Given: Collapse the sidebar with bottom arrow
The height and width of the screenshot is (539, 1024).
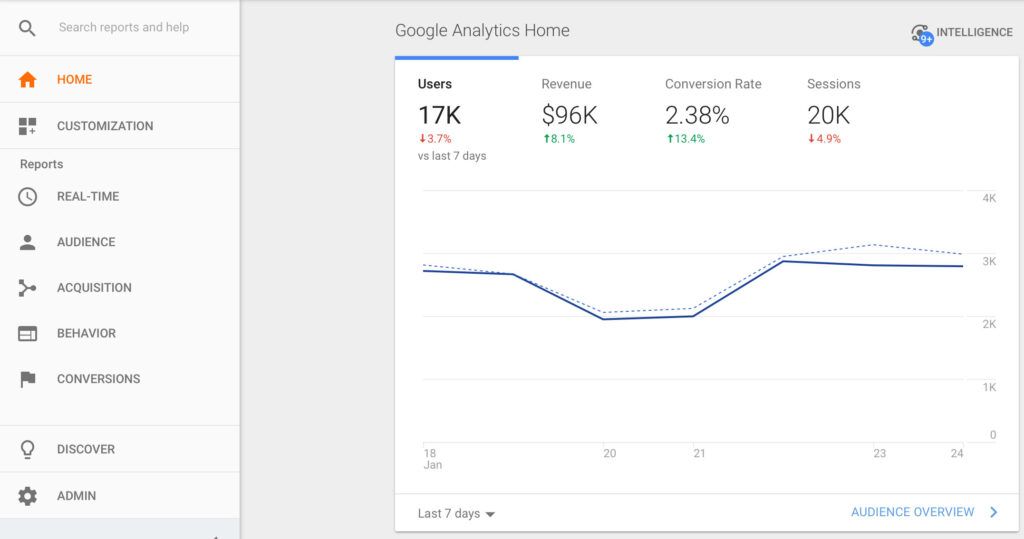Looking at the screenshot, I should 217,536.
